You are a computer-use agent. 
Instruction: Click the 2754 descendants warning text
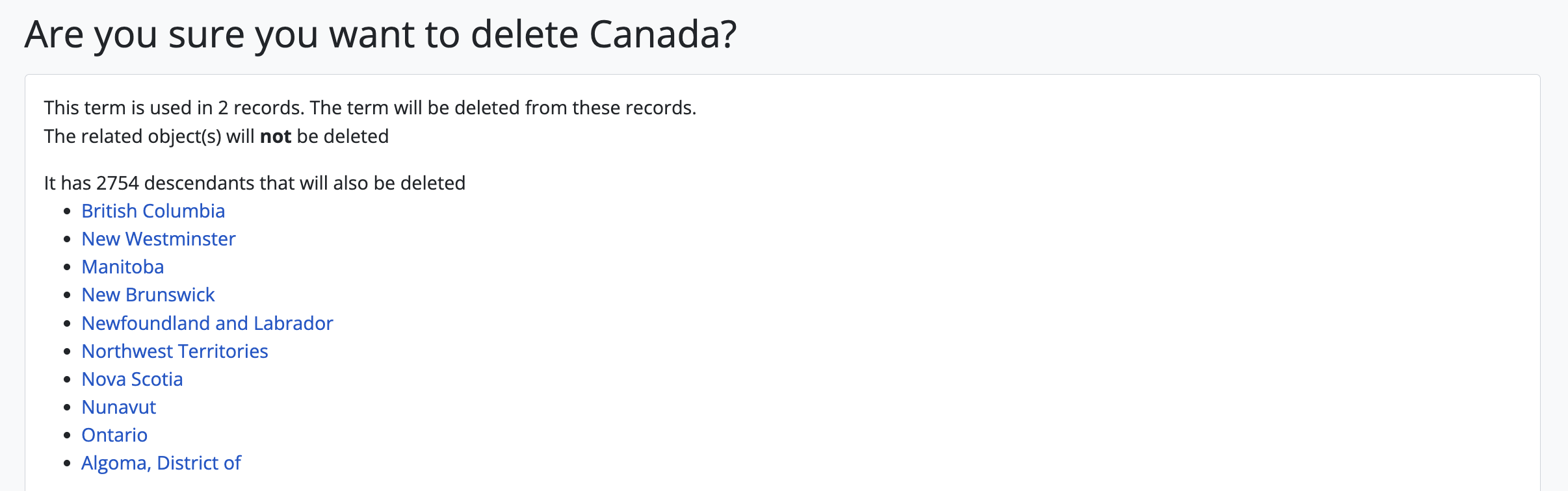pyautogui.click(x=254, y=183)
